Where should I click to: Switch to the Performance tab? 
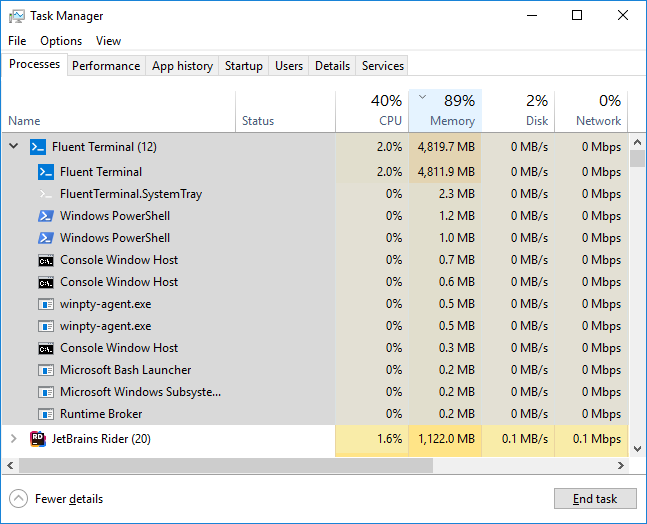coord(106,66)
